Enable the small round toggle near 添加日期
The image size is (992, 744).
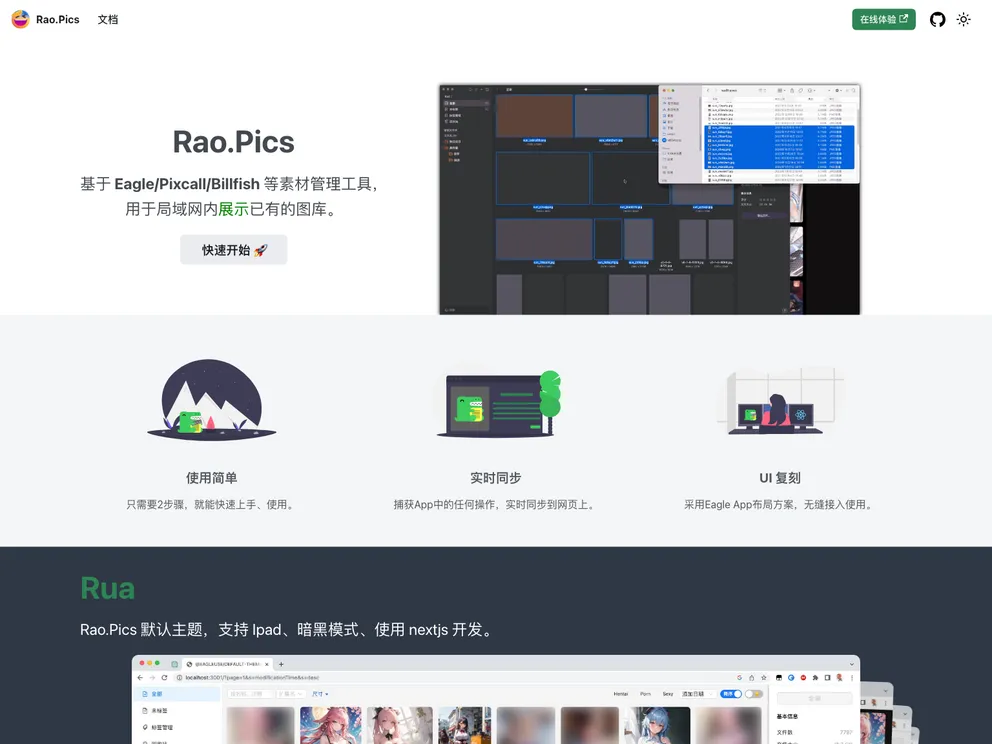(752, 694)
